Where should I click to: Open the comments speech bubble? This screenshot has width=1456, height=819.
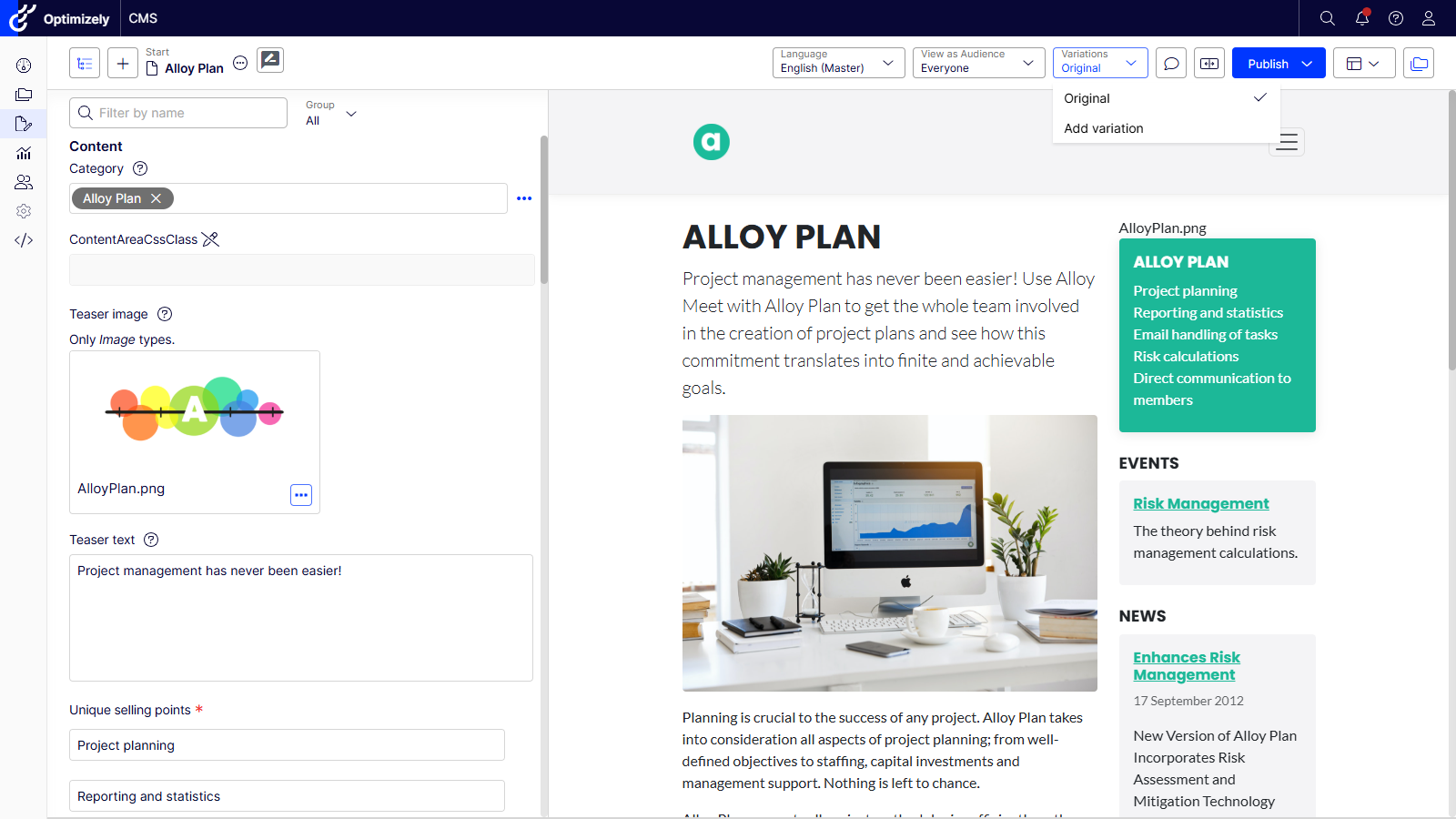pos(1172,64)
